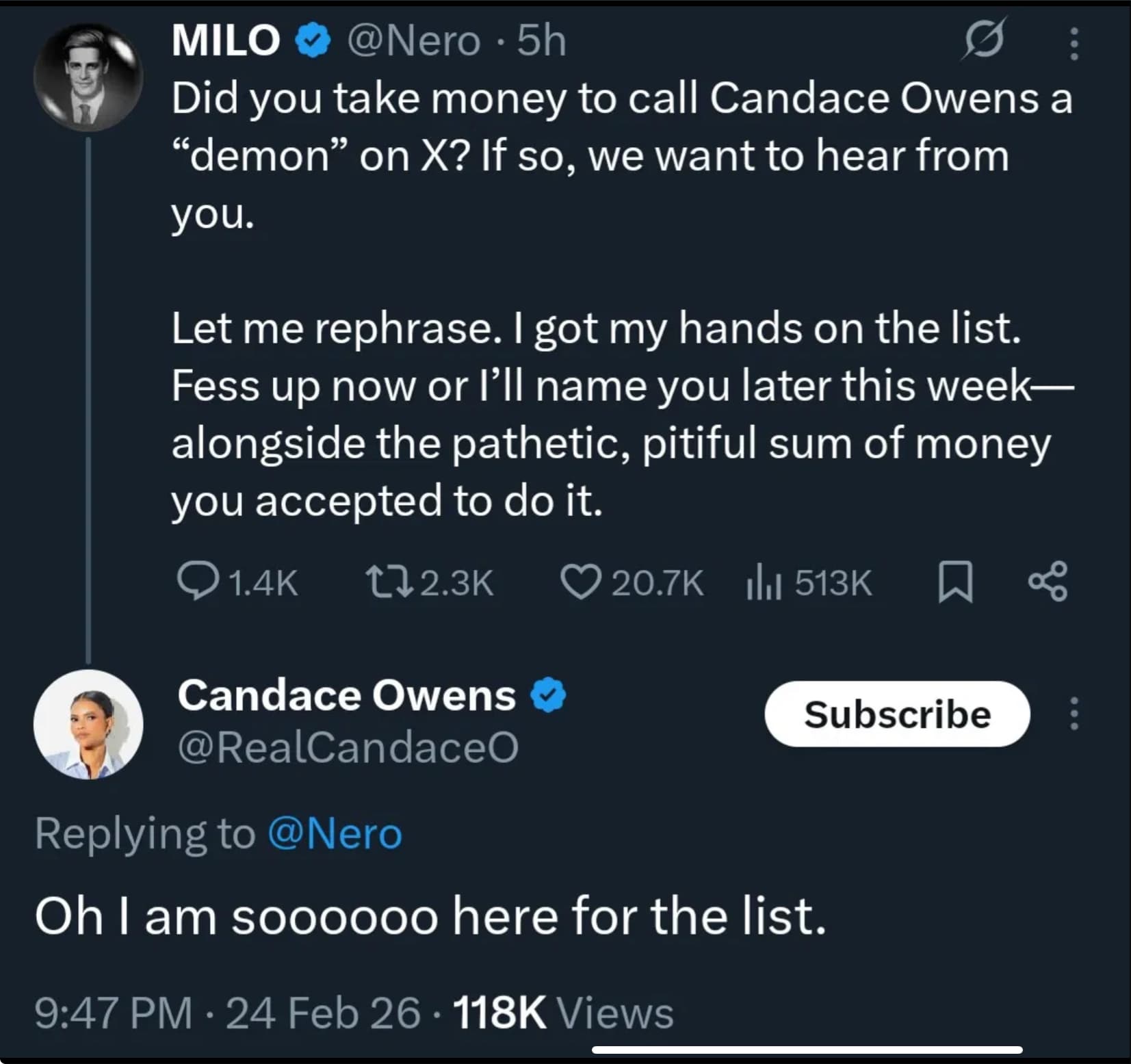
Task: Open the 118K Views count
Action: [562, 1012]
